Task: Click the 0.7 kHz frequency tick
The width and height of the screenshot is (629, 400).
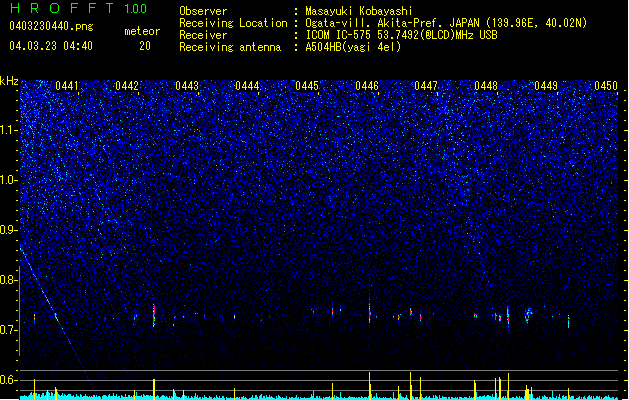Action: tap(9, 330)
